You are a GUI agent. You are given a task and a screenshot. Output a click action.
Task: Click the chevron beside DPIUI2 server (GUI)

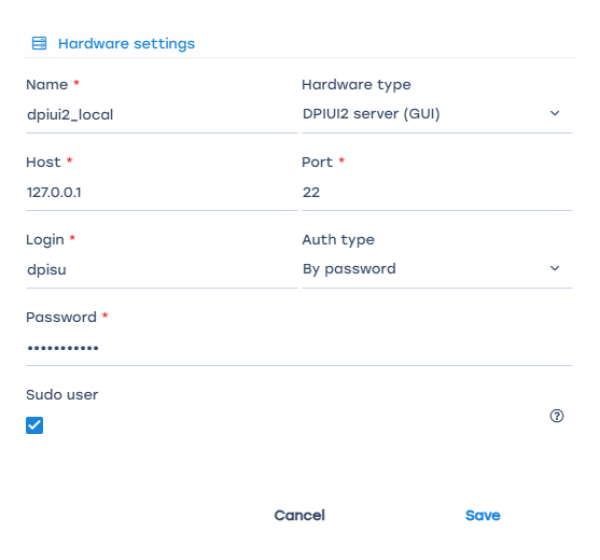coord(555,114)
